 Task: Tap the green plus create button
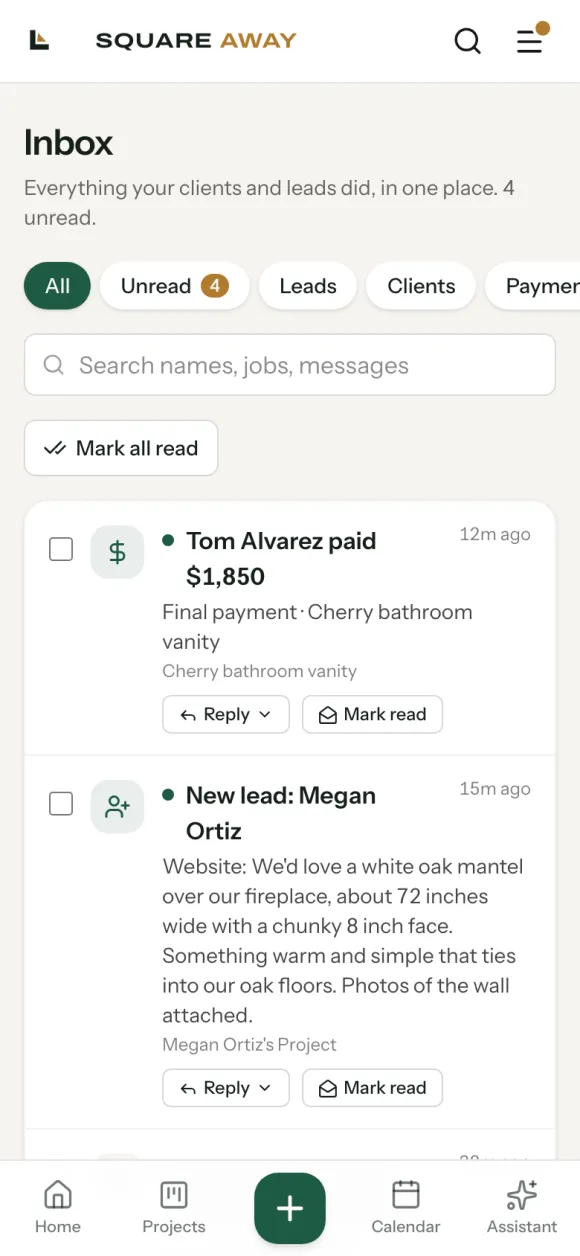coord(290,1208)
